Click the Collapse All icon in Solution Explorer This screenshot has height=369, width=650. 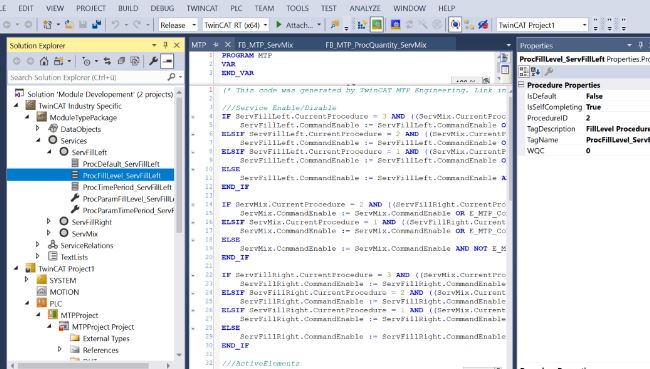[x=121, y=61]
